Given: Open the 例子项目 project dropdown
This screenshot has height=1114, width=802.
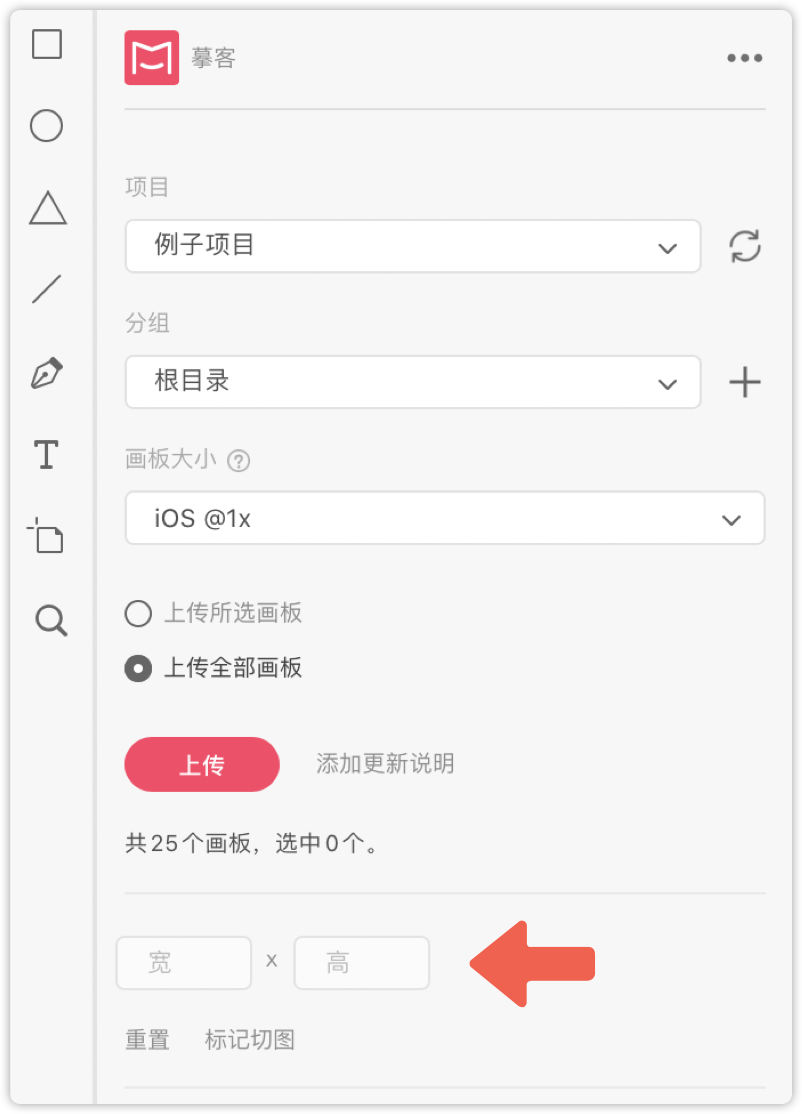Looking at the screenshot, I should [413, 246].
